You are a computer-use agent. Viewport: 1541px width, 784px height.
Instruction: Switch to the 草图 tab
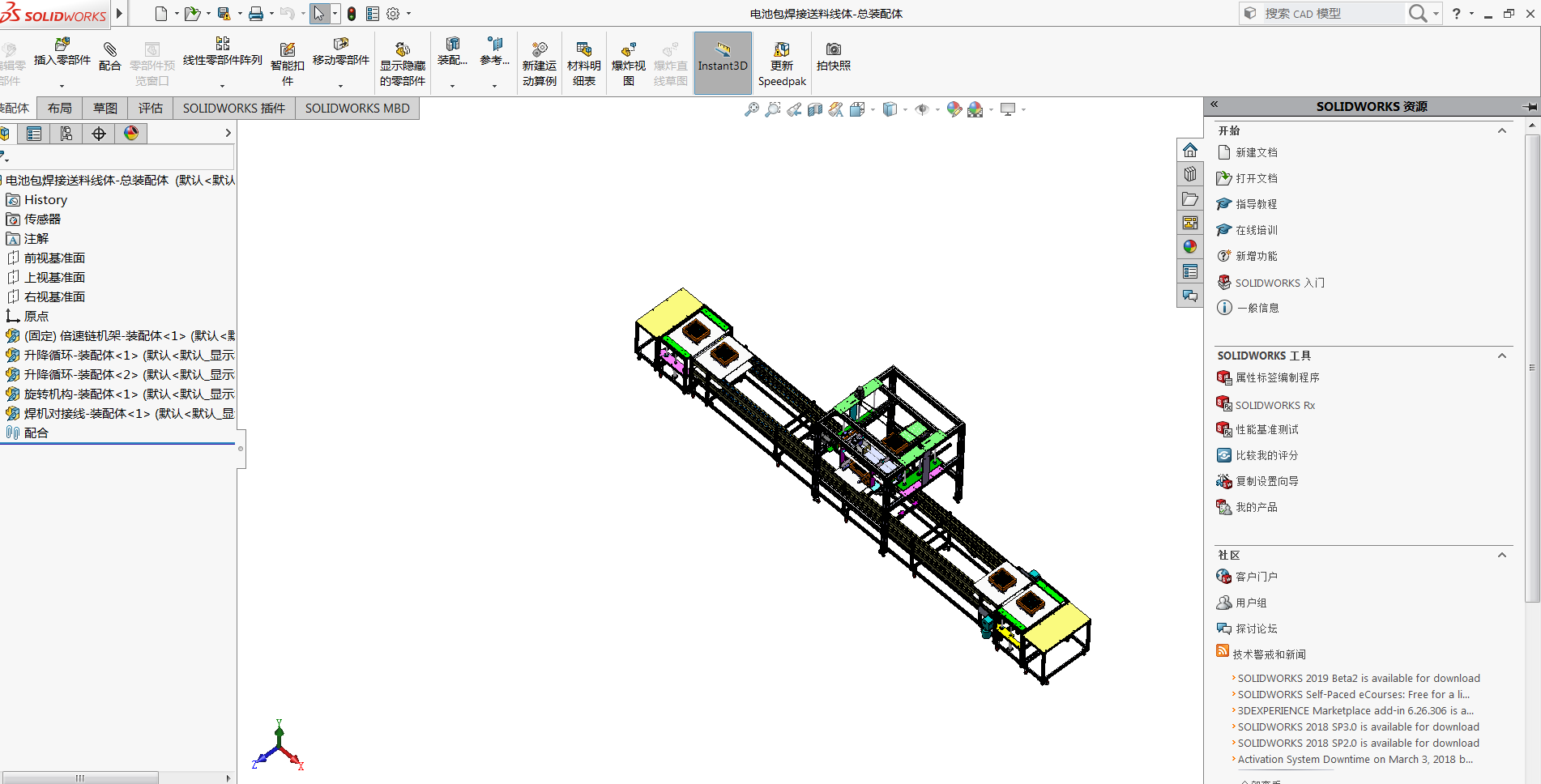click(105, 109)
